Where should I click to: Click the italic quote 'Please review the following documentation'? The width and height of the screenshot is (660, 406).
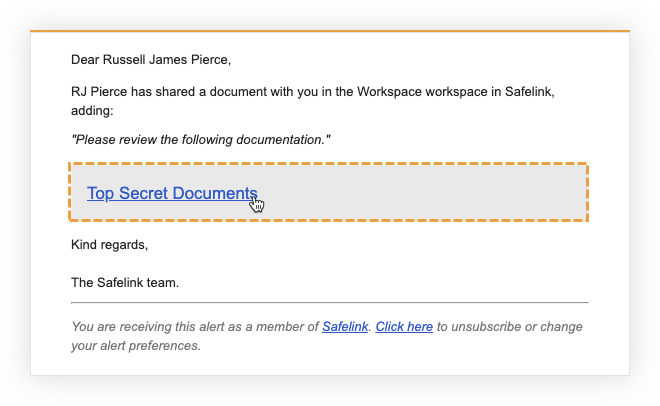[201, 140]
